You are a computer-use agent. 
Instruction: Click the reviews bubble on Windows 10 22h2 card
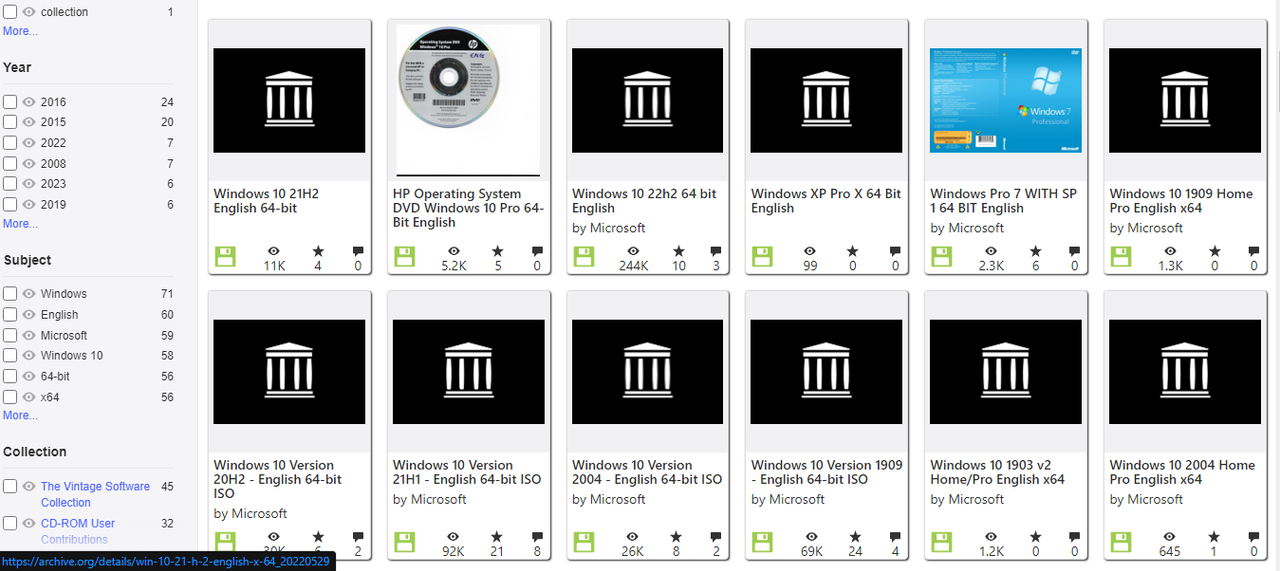pyautogui.click(x=715, y=252)
